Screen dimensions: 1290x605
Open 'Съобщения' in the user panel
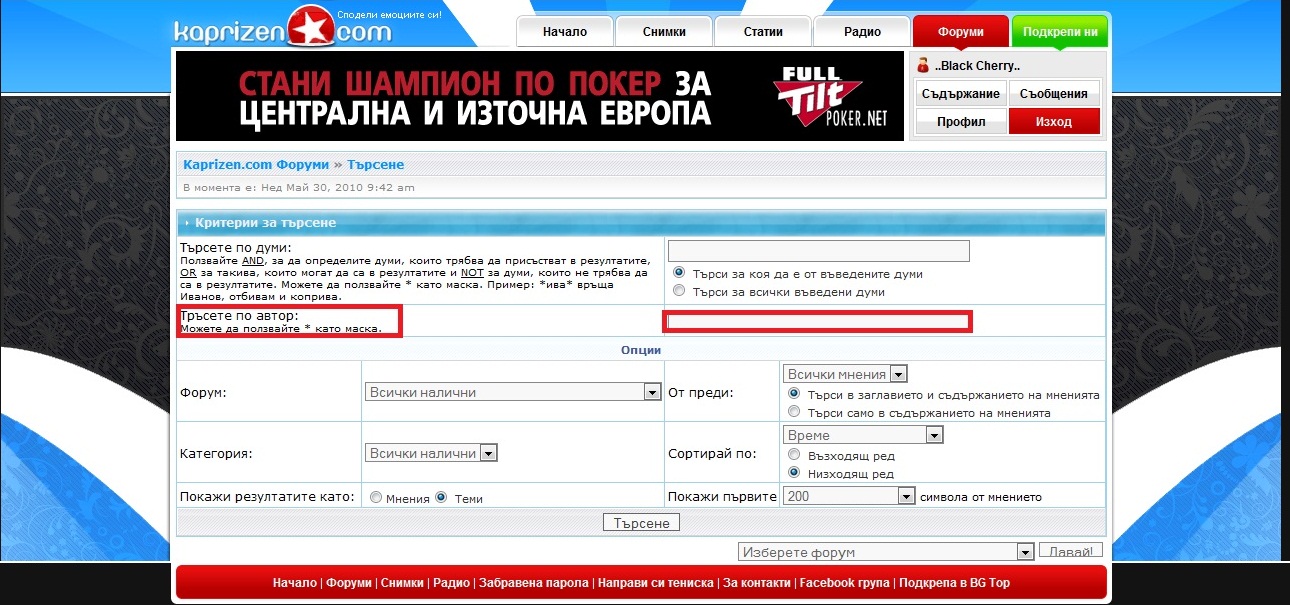click(x=1054, y=94)
